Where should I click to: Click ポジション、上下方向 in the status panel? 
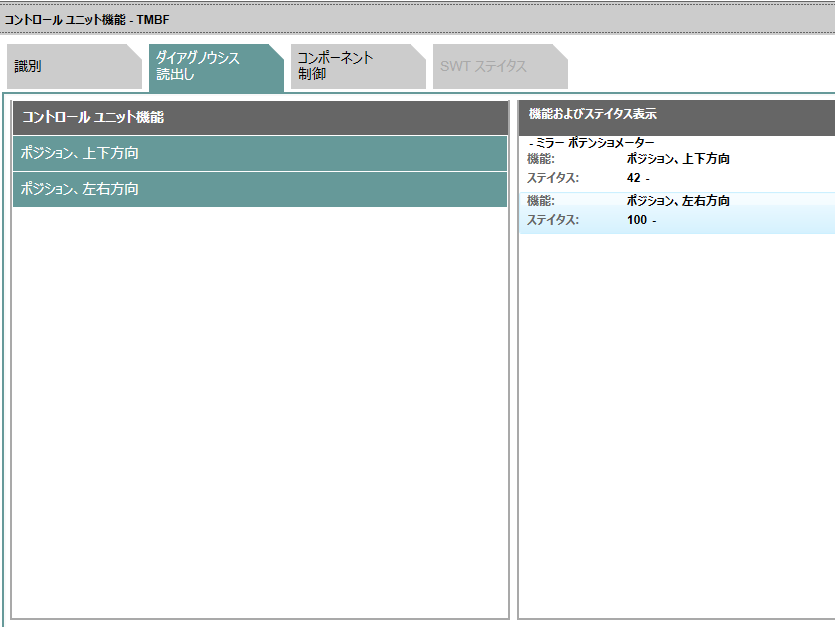(678, 159)
